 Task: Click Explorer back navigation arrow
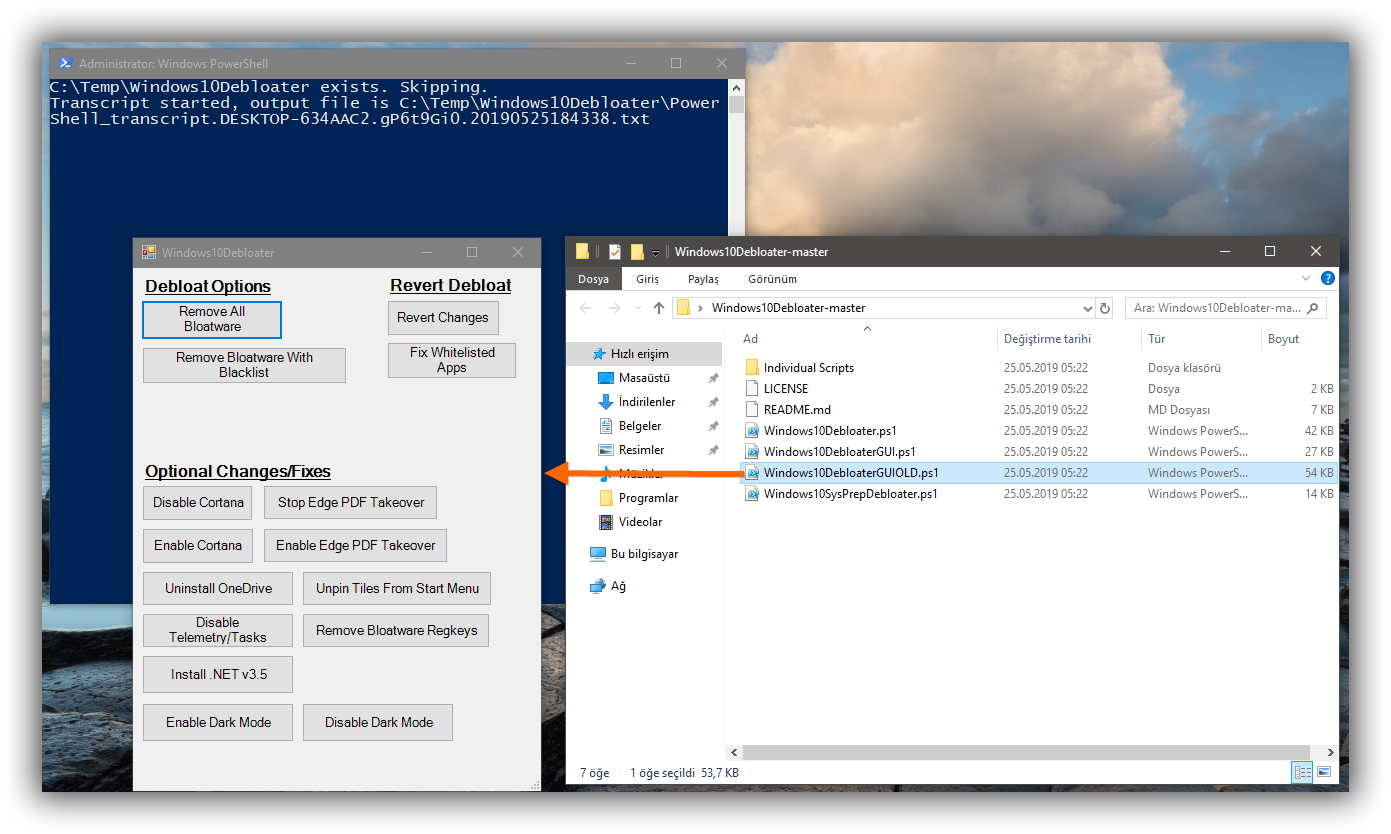pos(586,308)
